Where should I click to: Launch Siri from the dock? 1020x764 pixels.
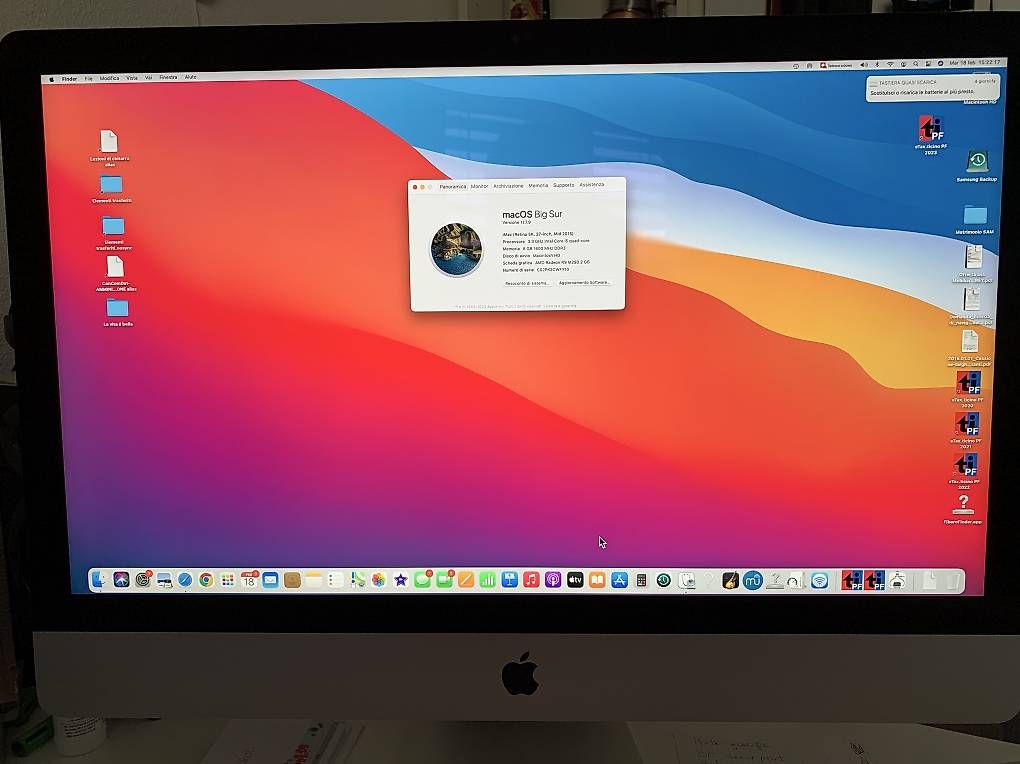(x=121, y=579)
